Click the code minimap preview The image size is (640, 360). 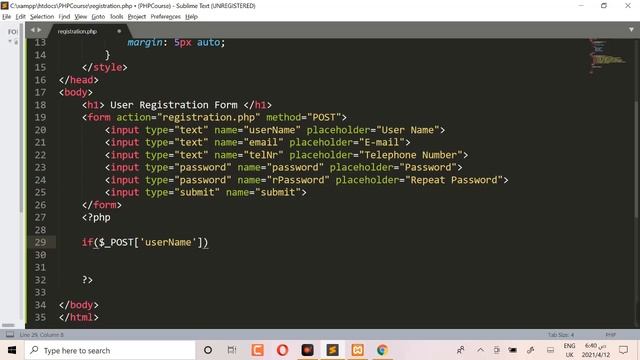click(x=608, y=57)
